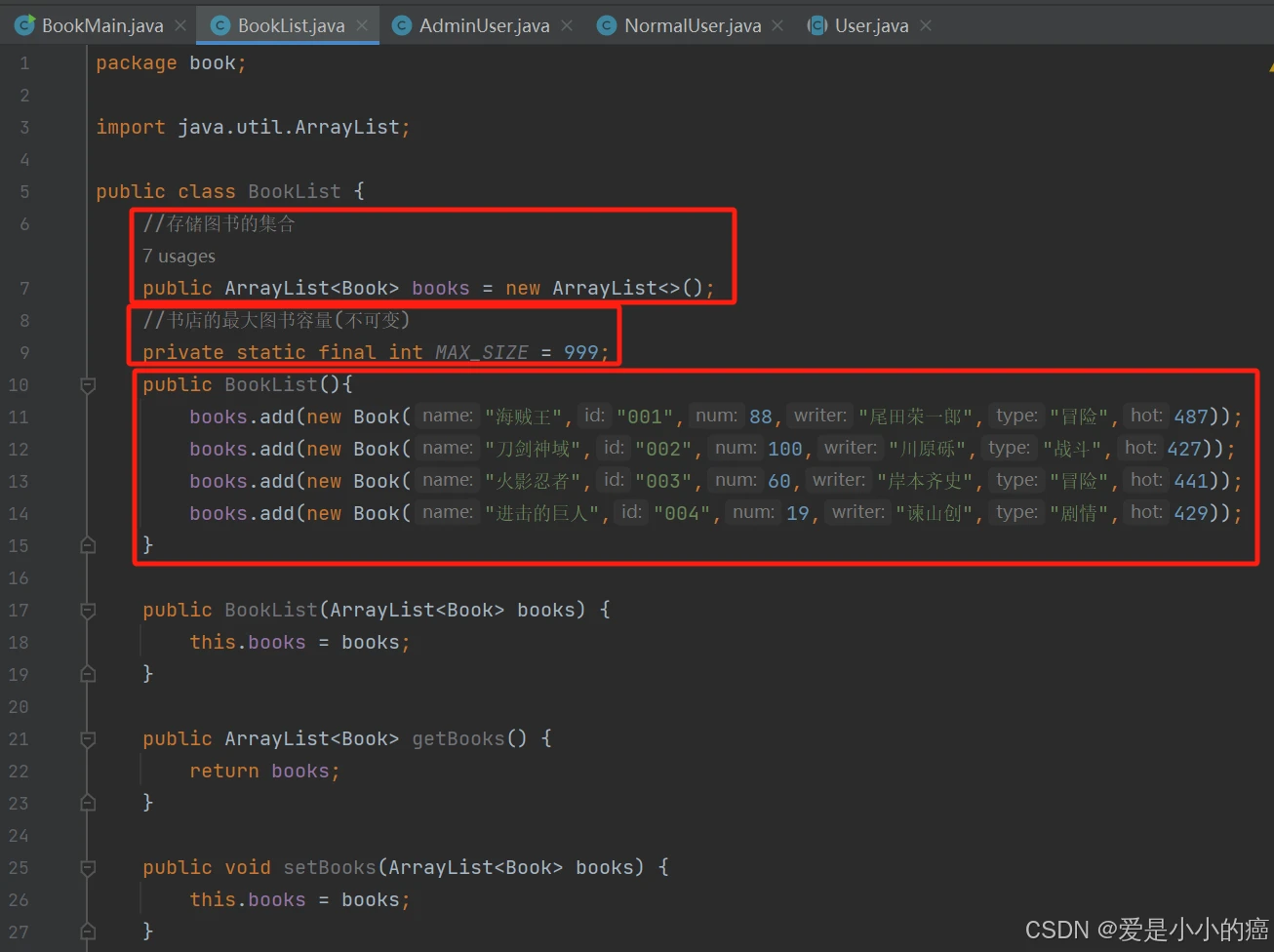Click the BookMain.java class file icon
1274x952 pixels.
[24, 25]
